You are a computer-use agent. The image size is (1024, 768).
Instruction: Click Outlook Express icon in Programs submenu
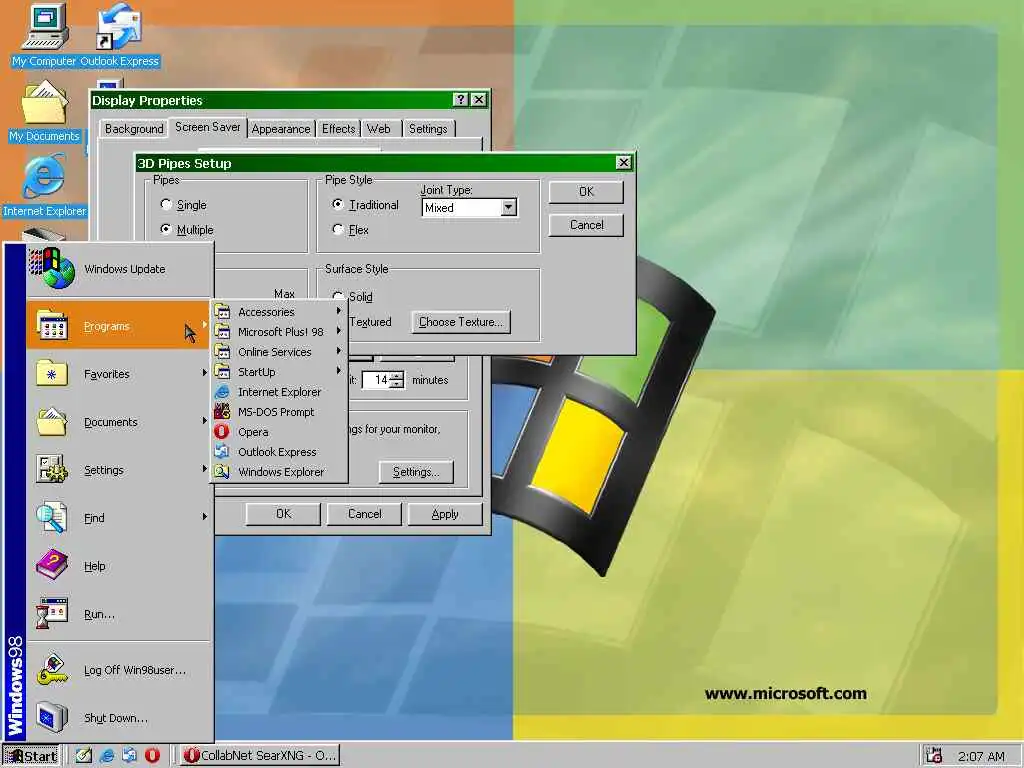pyautogui.click(x=222, y=451)
